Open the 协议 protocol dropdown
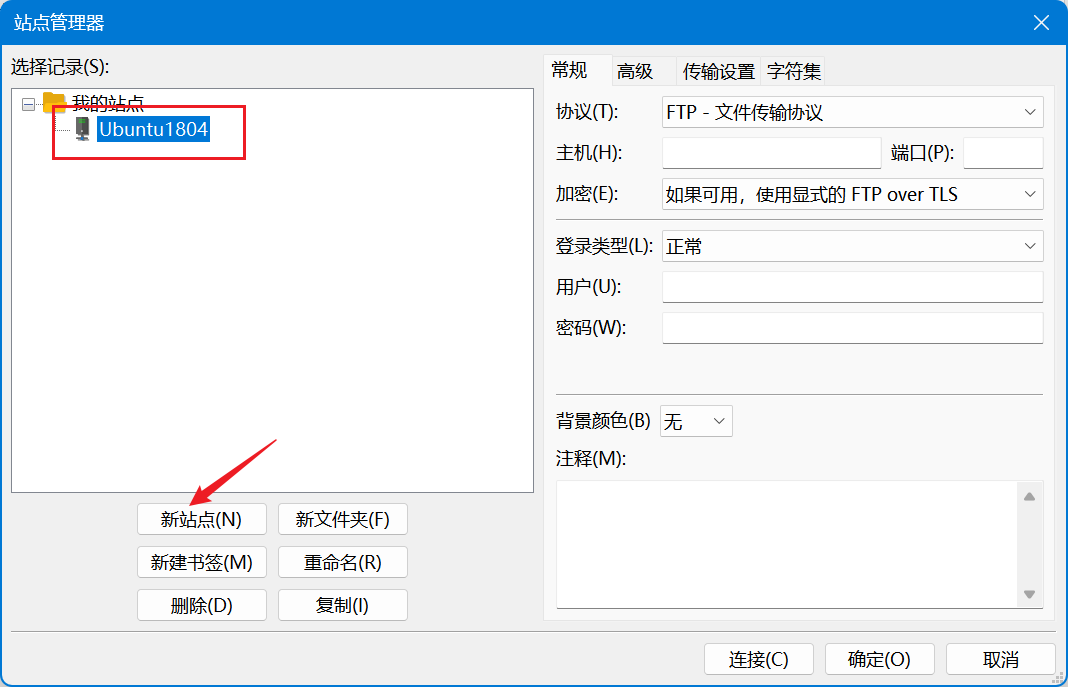 coord(852,112)
